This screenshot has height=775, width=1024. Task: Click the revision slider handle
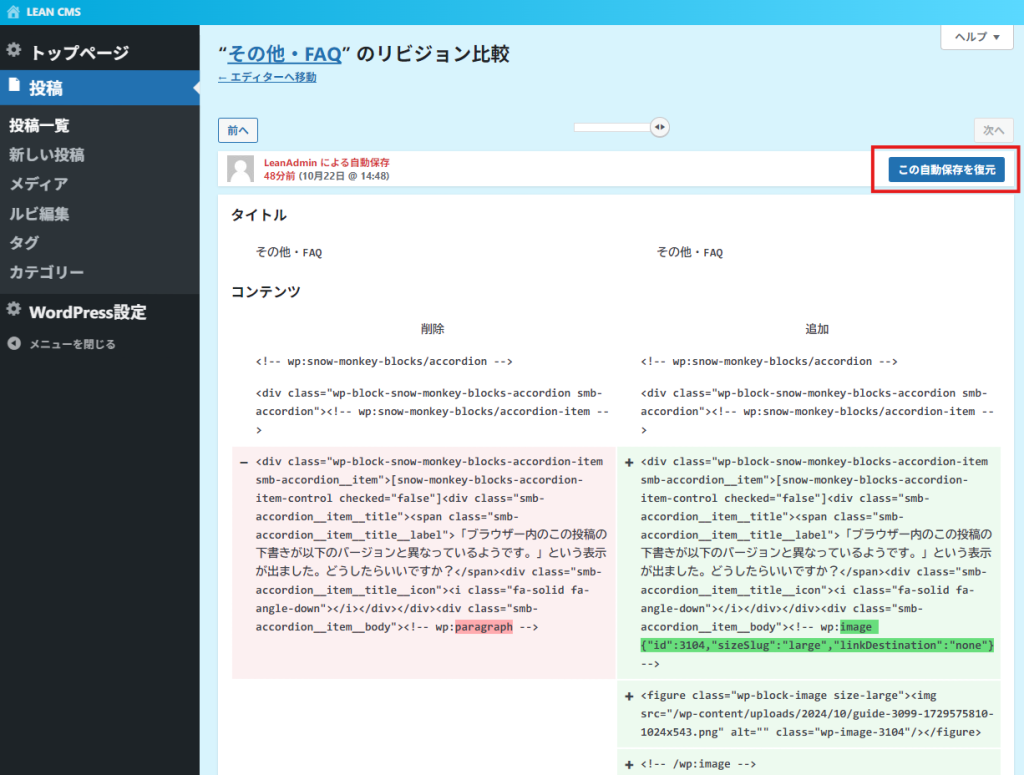click(x=659, y=127)
